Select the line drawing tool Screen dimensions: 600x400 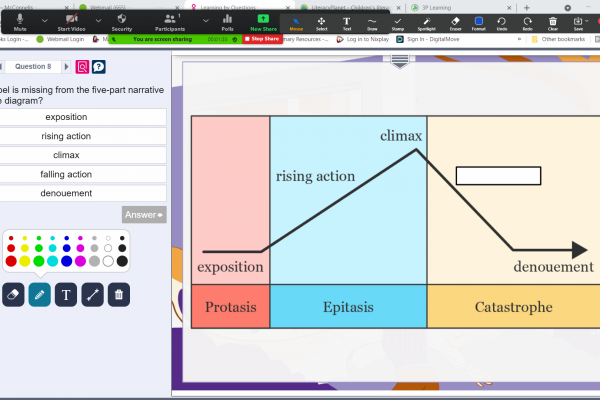coord(92,294)
